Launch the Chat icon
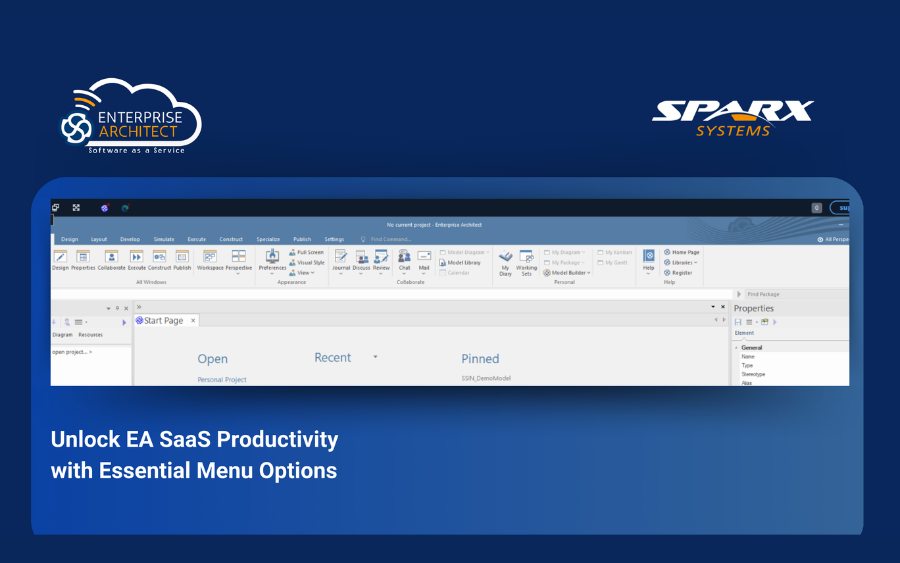The height and width of the screenshot is (563, 900). (404, 259)
